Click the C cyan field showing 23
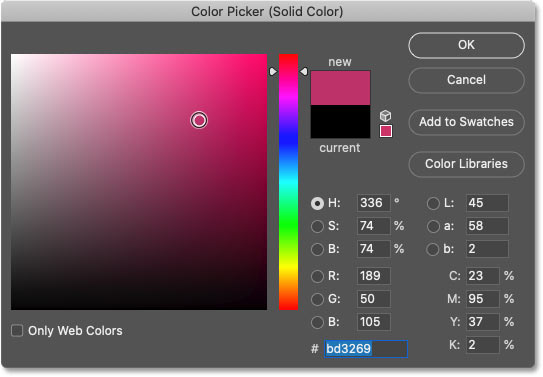Viewport: 543px width, 377px height. pos(483,276)
